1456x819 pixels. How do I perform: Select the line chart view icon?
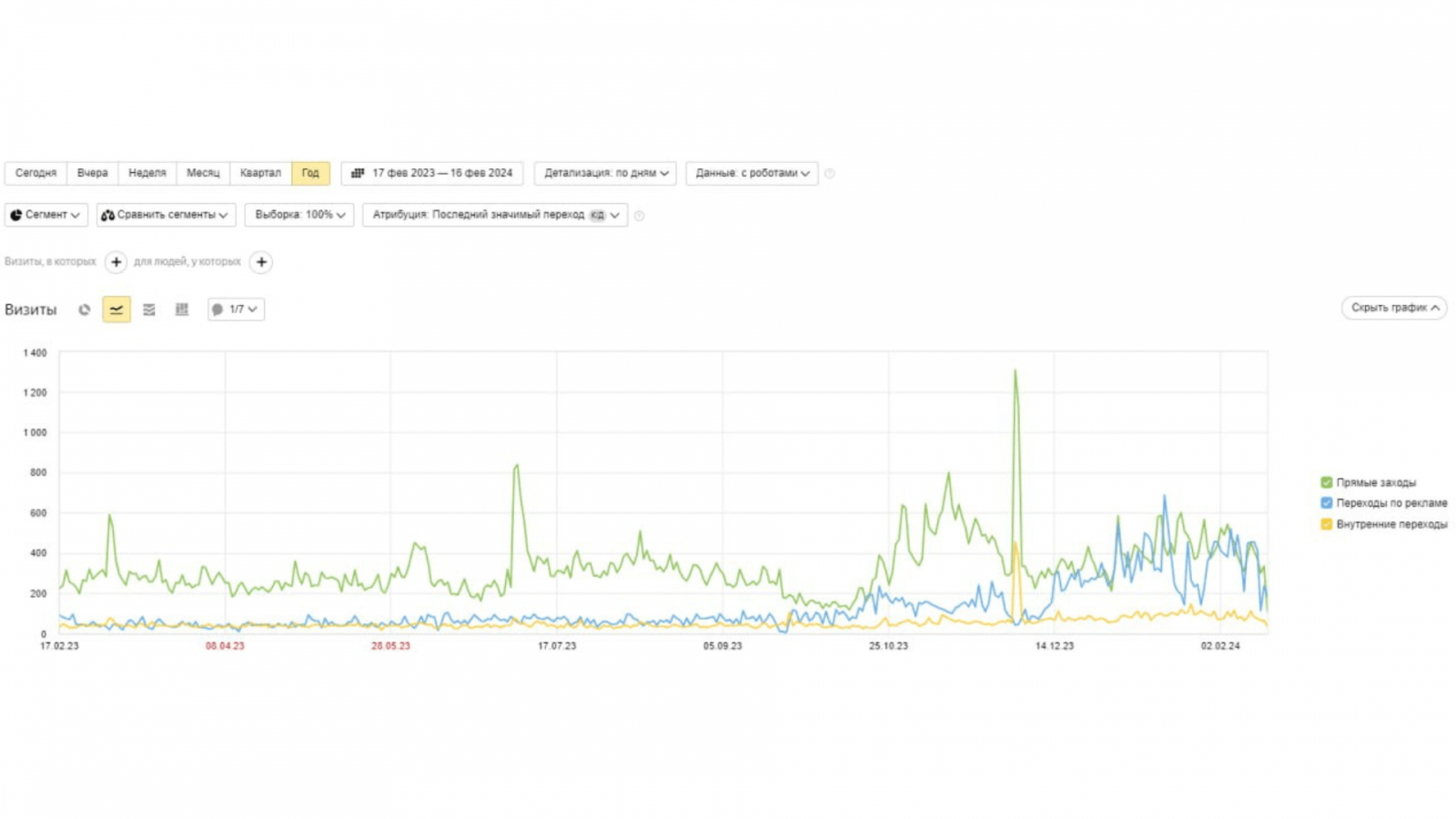coord(116,309)
